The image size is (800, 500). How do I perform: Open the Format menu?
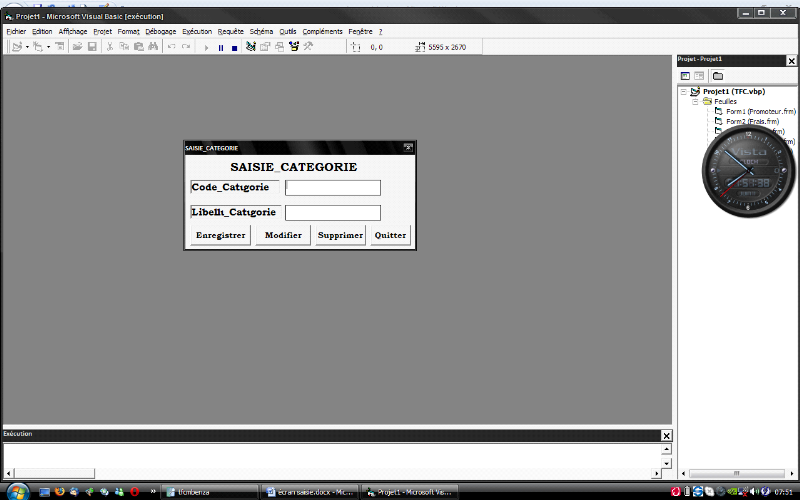pos(129,32)
